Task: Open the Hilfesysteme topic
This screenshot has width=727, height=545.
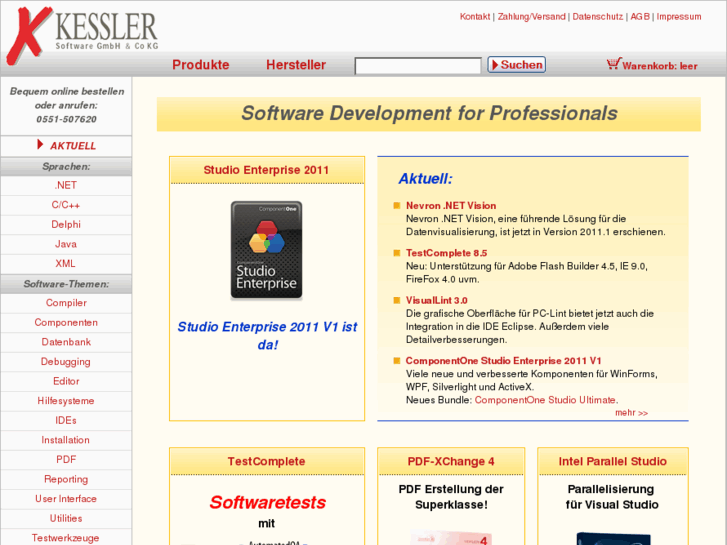Action: (66, 401)
